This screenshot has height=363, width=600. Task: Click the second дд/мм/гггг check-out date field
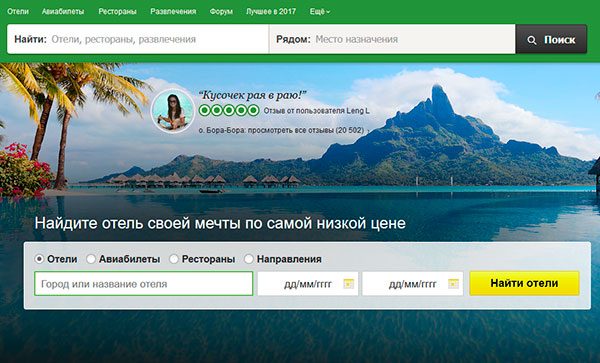pos(412,283)
